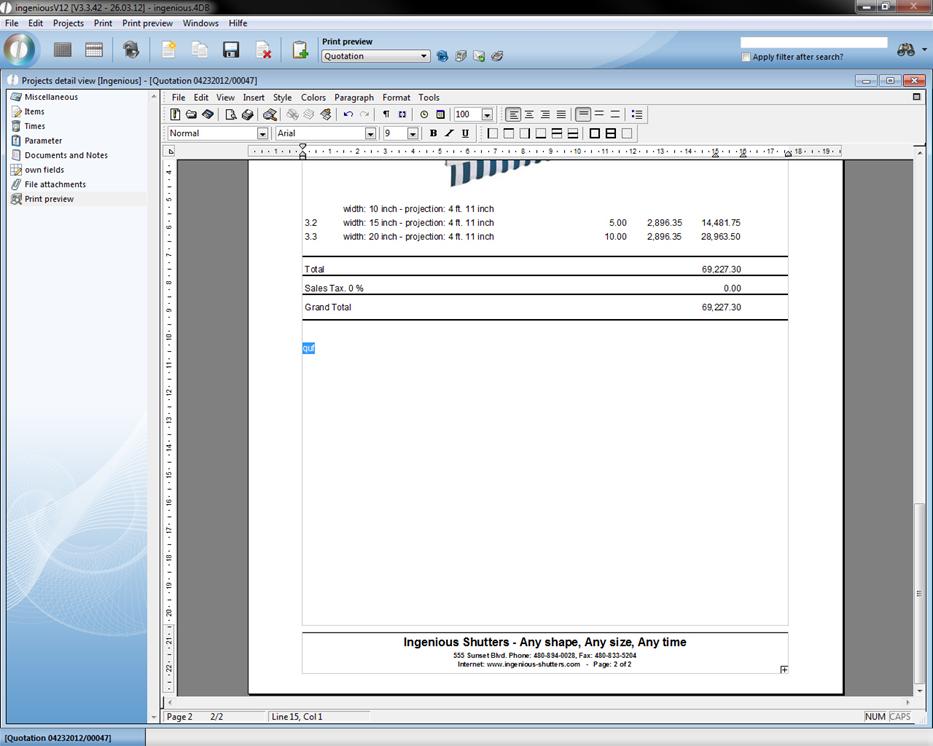The height and width of the screenshot is (746, 933).
Task: Open the Paragraph menu in editor
Action: [x=353, y=98]
